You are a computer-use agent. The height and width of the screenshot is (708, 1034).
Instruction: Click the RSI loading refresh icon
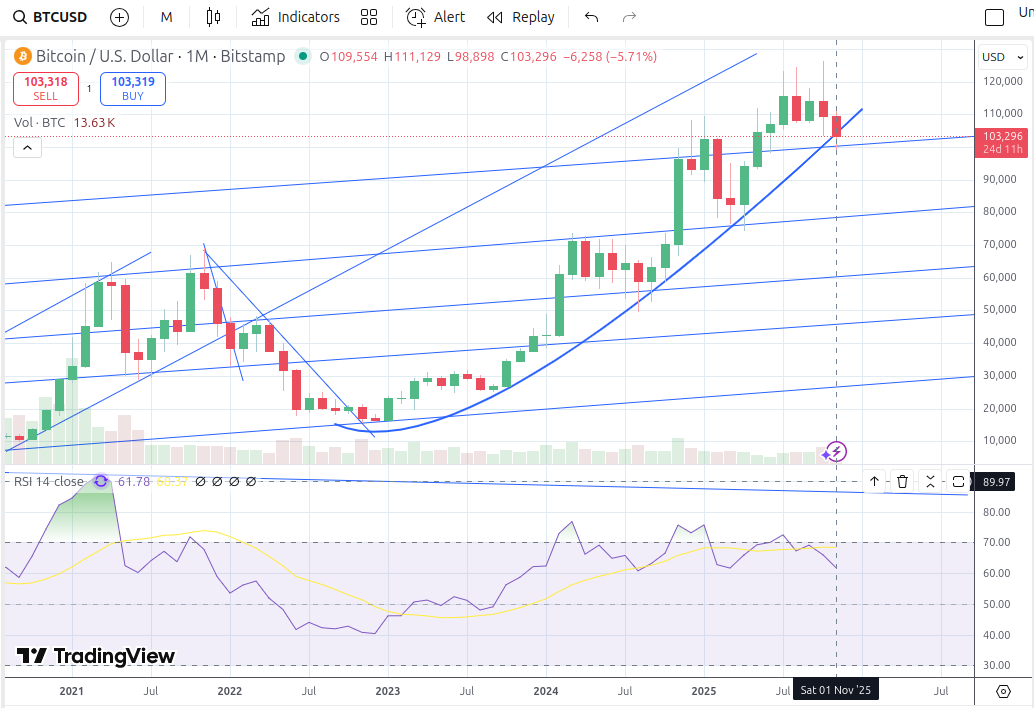pos(101,482)
